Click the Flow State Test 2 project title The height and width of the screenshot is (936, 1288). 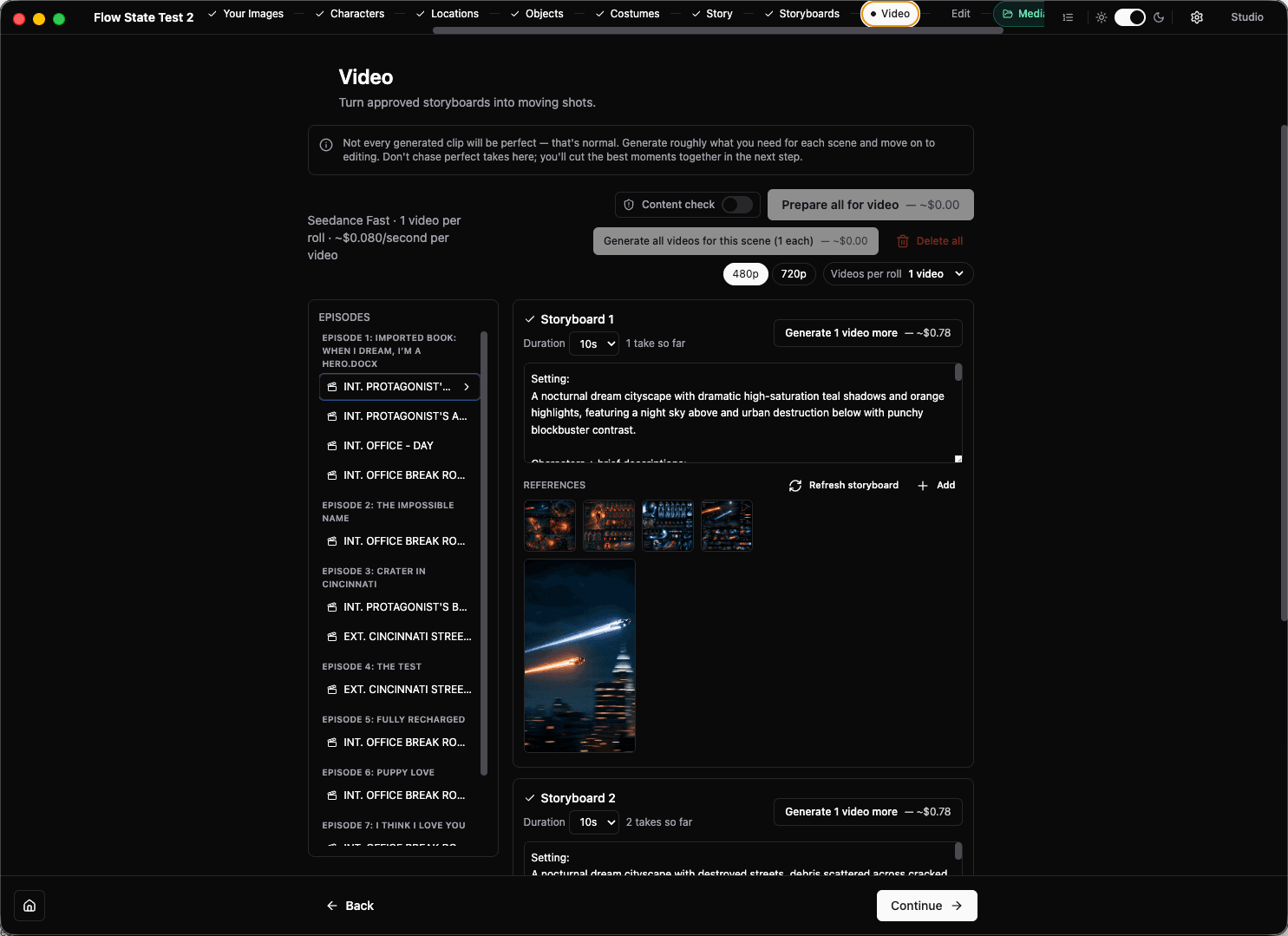143,17
